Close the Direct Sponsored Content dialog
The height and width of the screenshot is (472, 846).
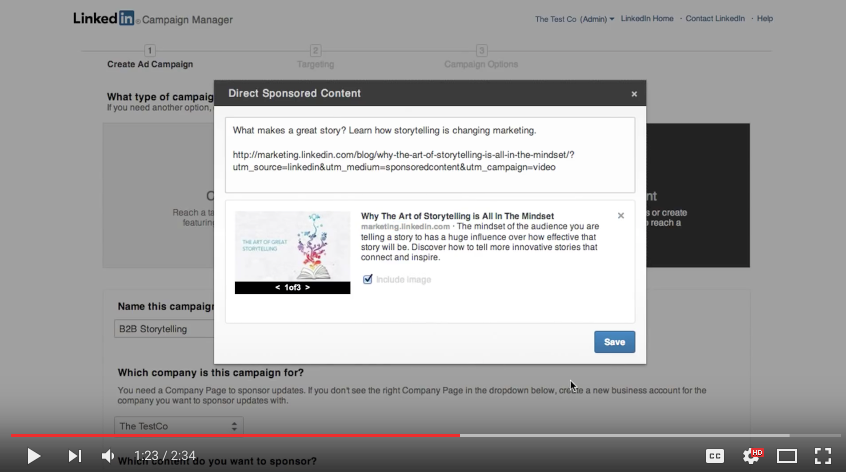[634, 94]
